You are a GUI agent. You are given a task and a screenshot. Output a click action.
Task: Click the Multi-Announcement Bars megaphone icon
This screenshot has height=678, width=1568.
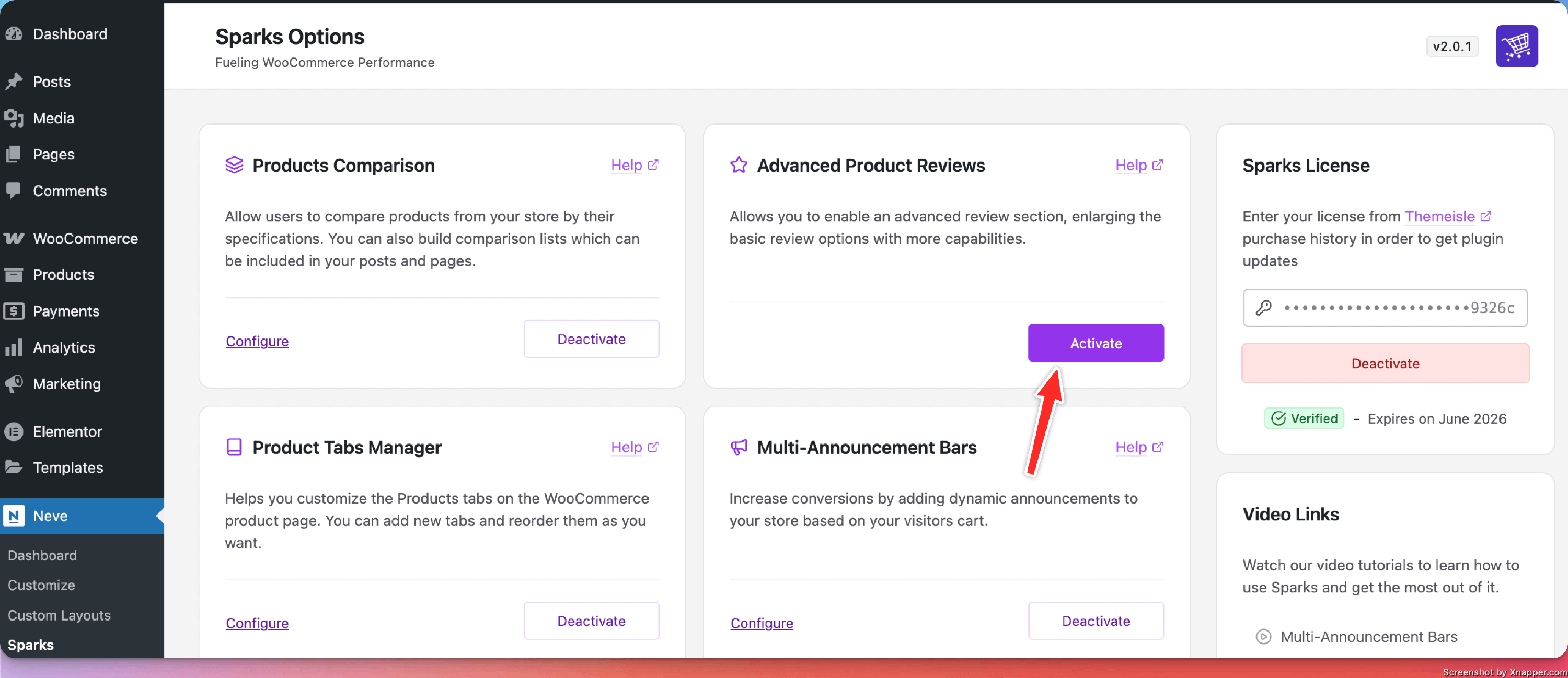pyautogui.click(x=739, y=448)
